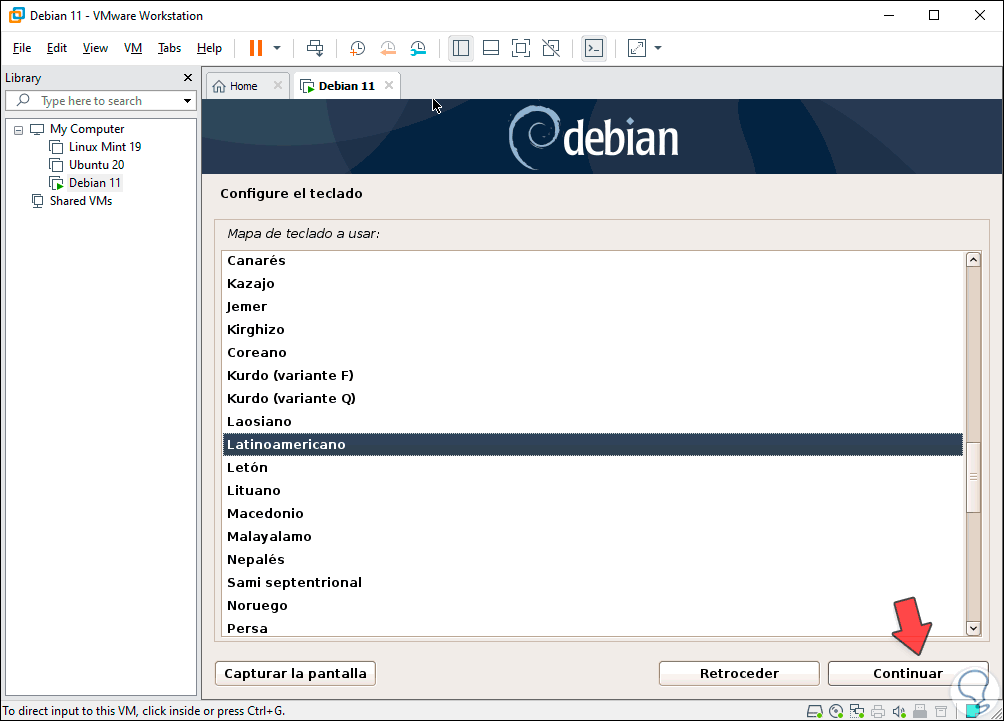Click the CD/DVD drive status icon
Viewport: 1004px width, 721px height.
tap(836, 711)
